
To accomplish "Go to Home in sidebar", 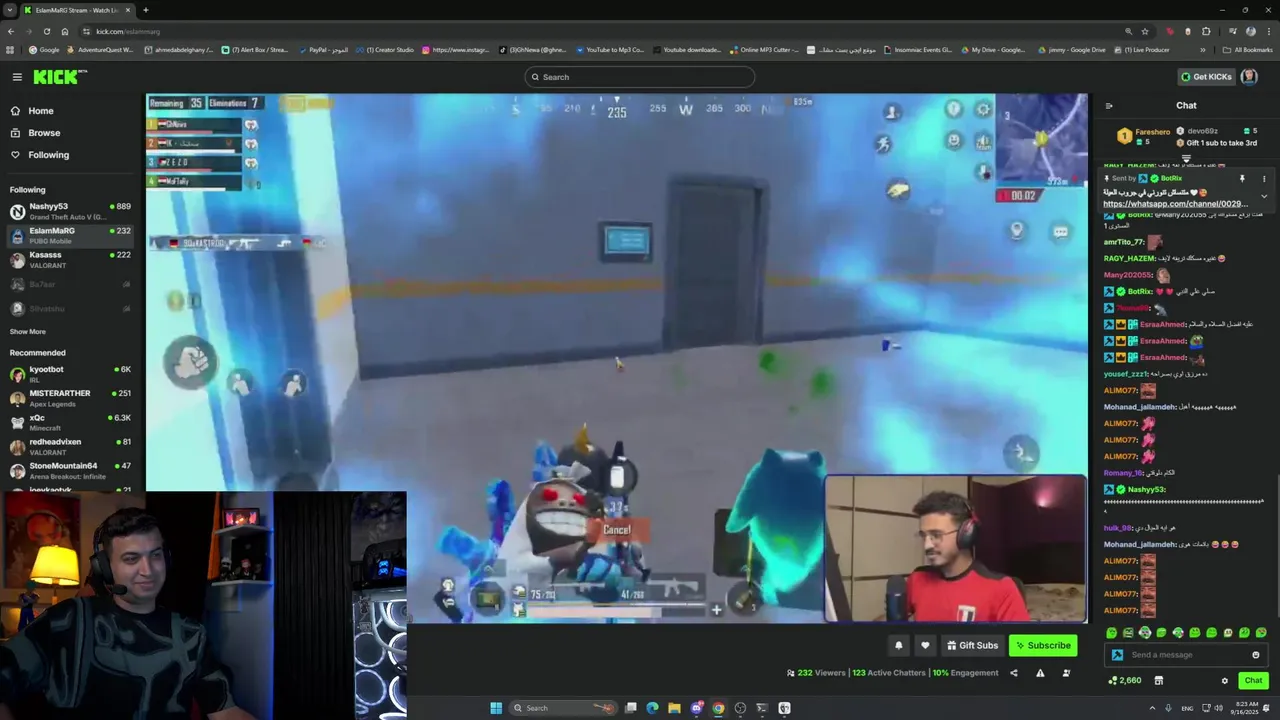I will [41, 111].
